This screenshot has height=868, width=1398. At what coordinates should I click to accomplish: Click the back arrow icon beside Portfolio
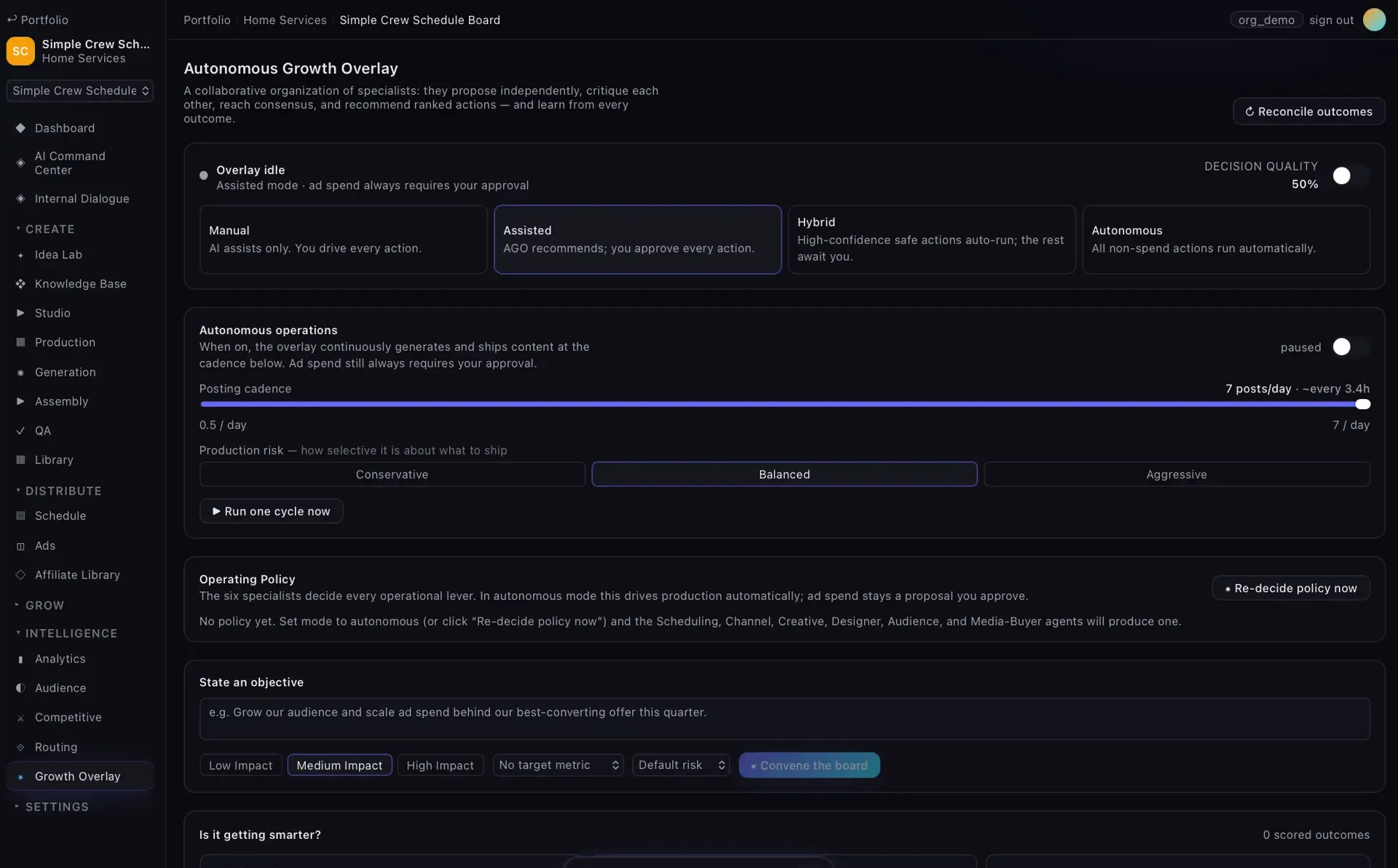tap(12, 20)
